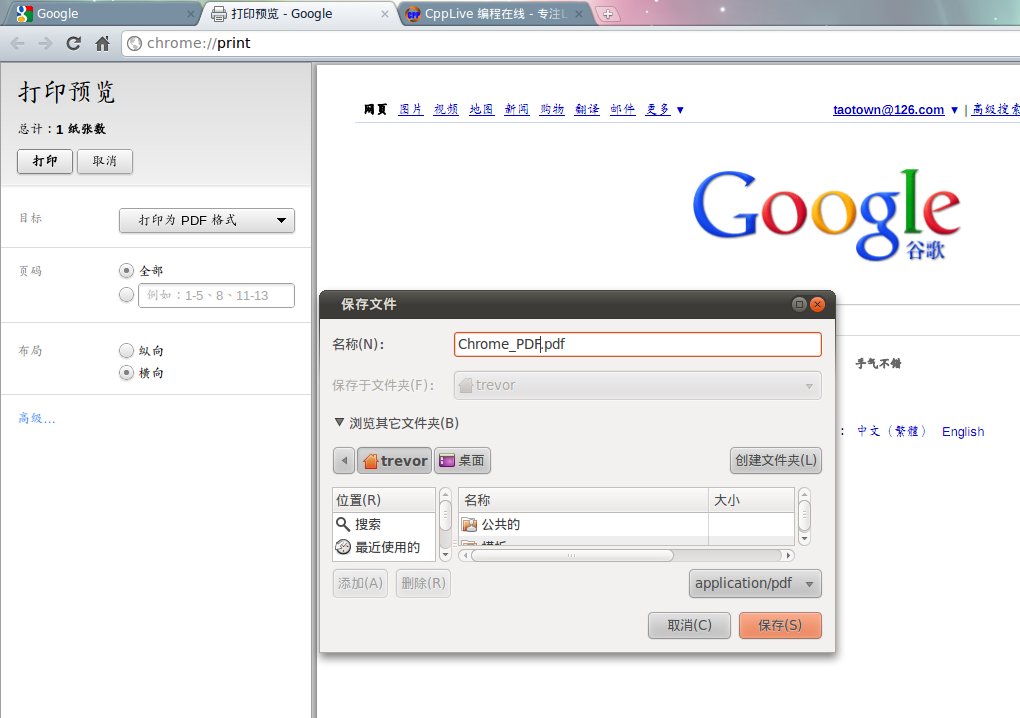Click the trevor home path button
The height and width of the screenshot is (718, 1020).
[x=394, y=460]
